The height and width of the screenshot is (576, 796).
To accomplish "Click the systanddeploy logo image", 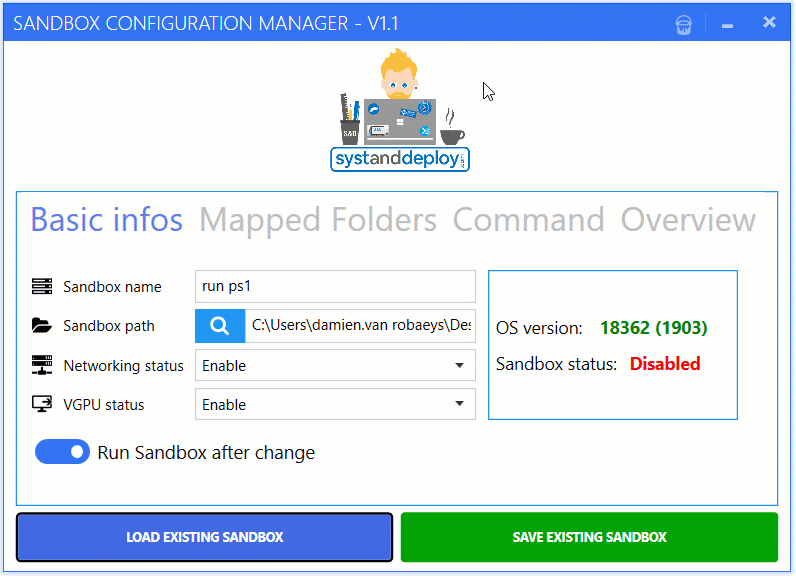I will coord(400,112).
